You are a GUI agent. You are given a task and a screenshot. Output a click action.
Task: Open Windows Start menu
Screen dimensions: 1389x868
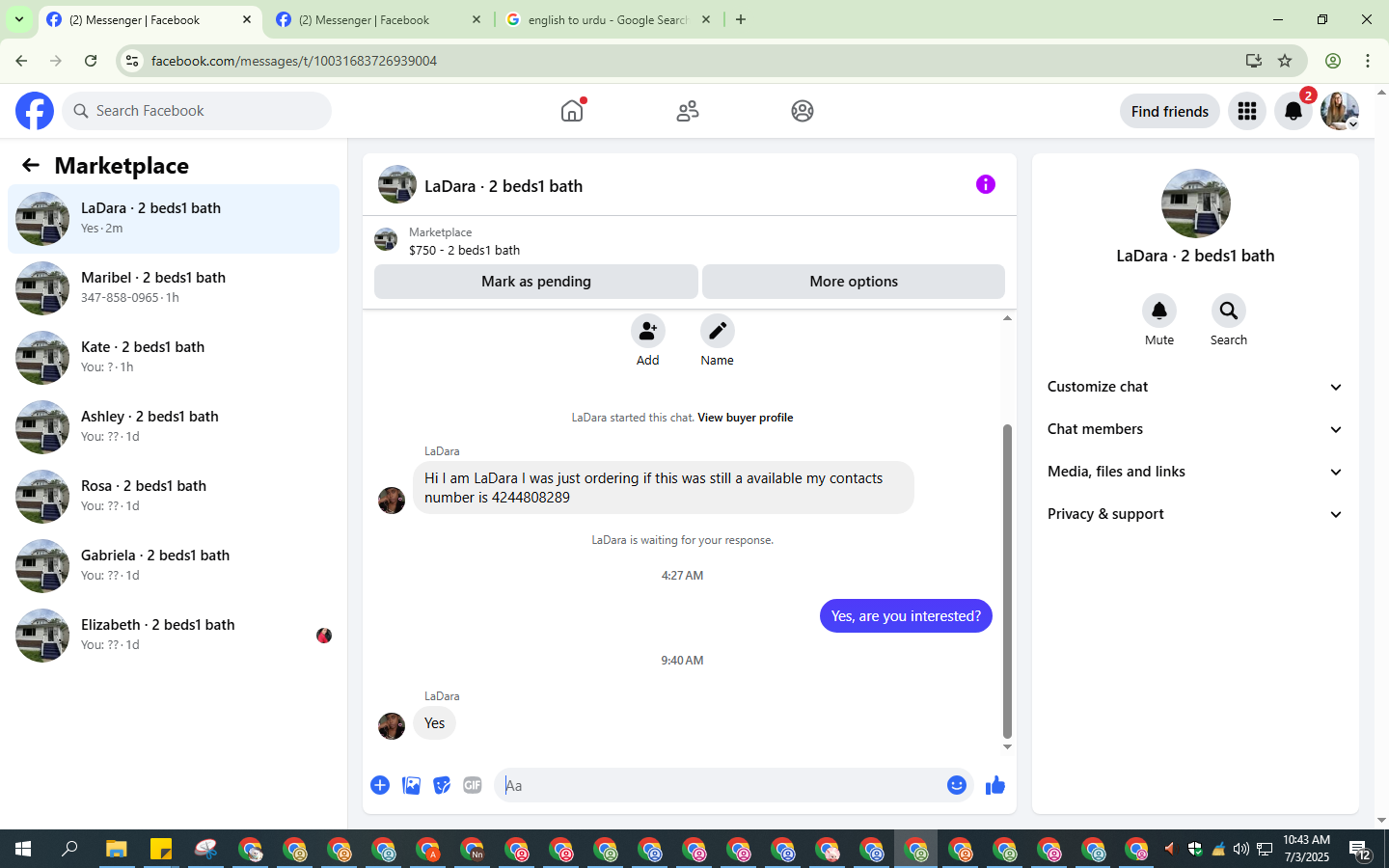pos(23,849)
